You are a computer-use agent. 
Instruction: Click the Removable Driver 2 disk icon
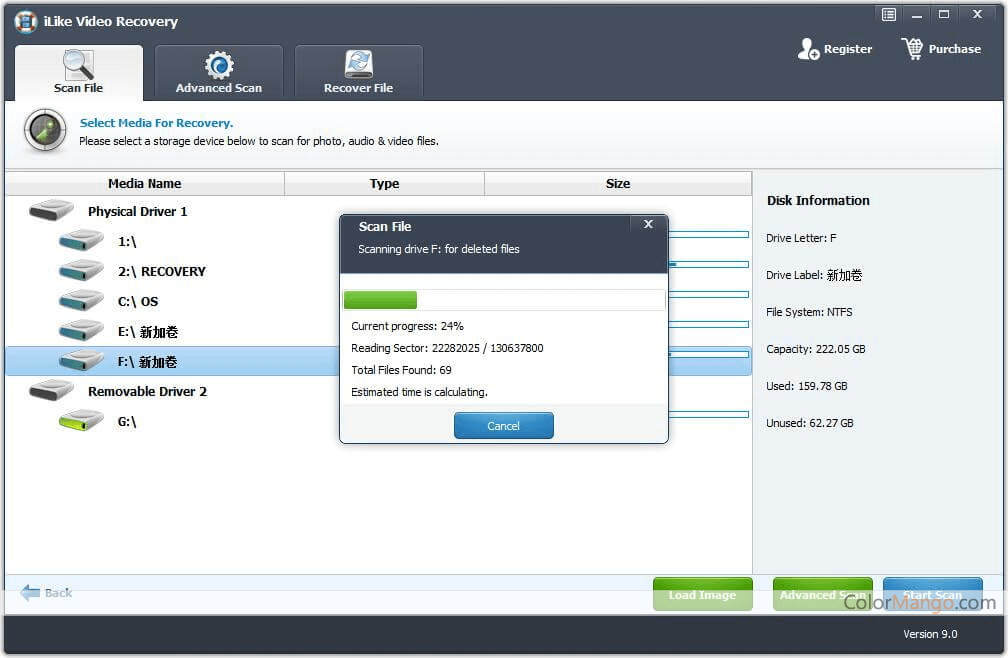51,390
